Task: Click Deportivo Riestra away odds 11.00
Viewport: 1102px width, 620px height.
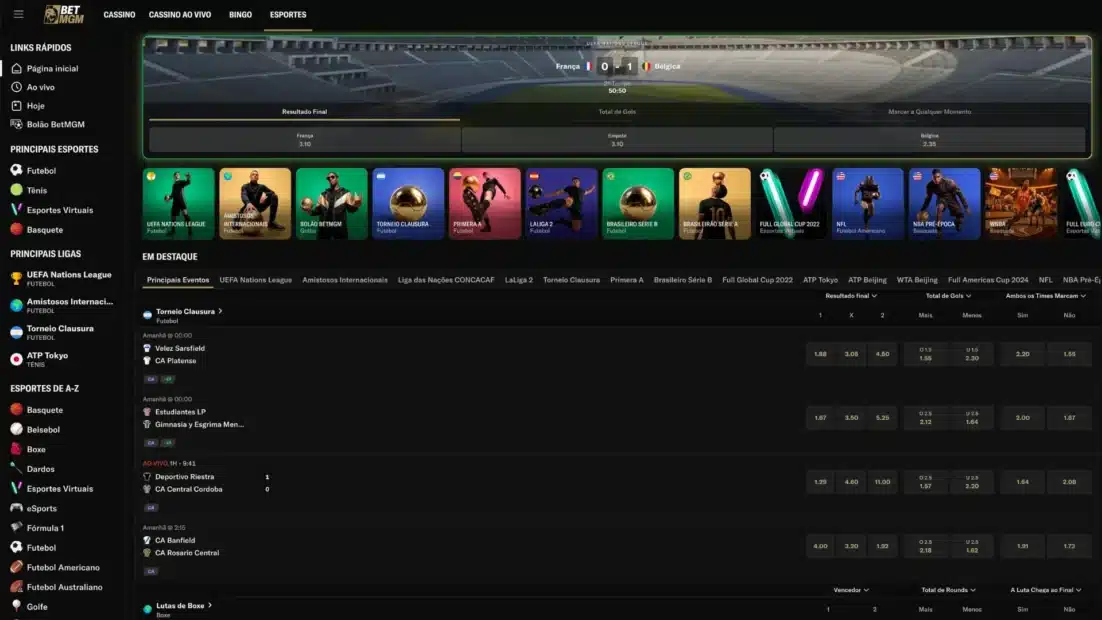Action: tap(882, 482)
